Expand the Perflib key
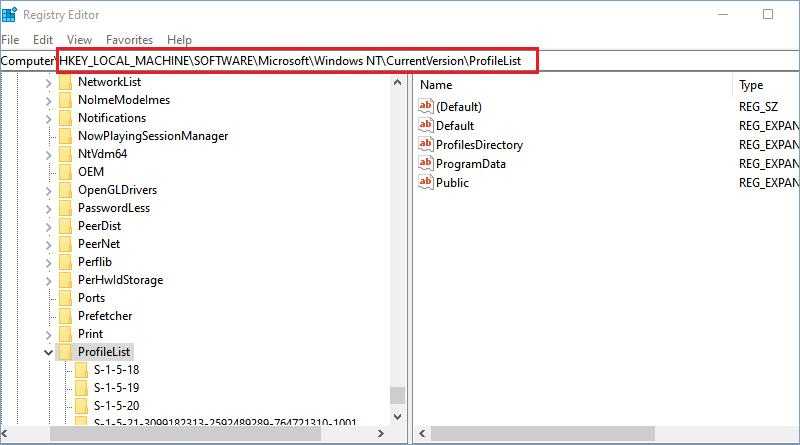The height and width of the screenshot is (445, 800). [x=48, y=263]
